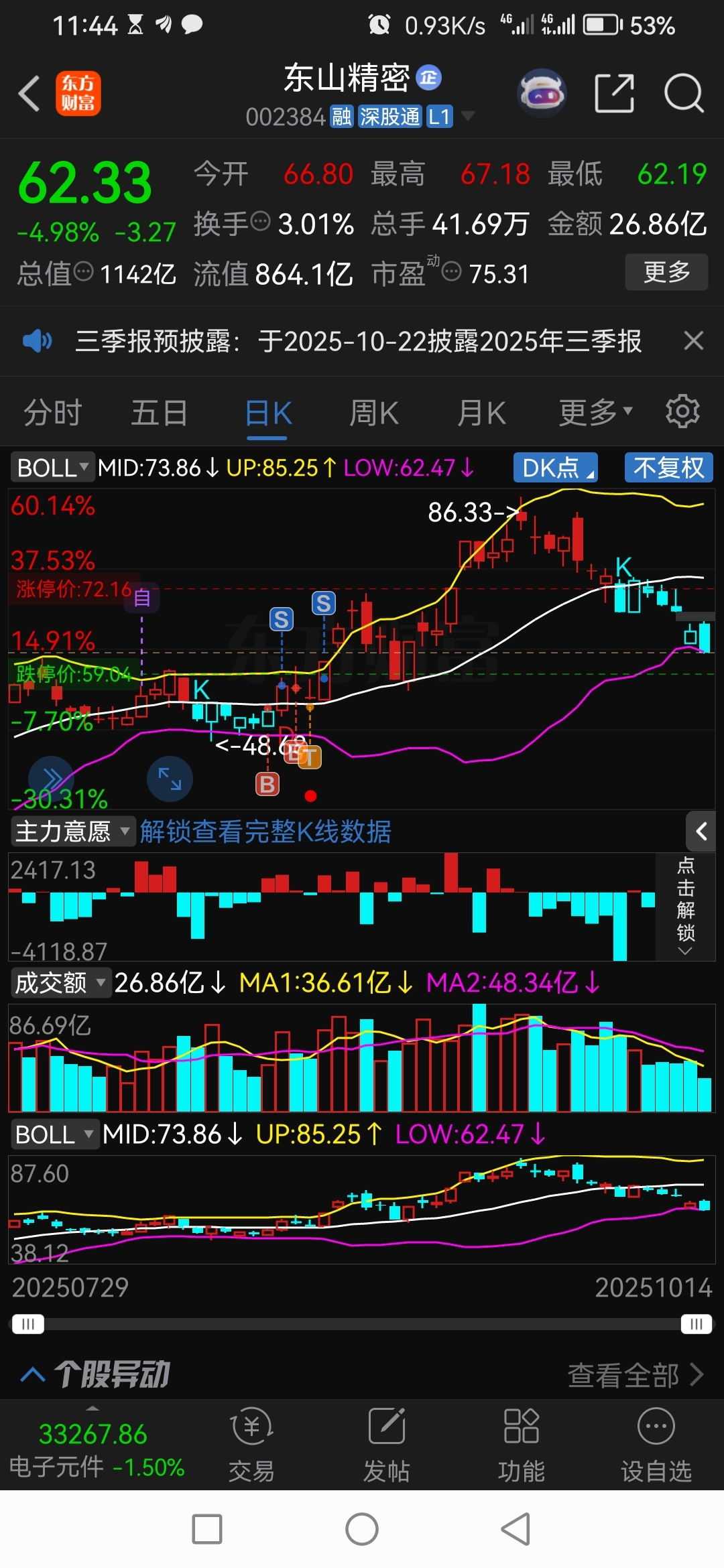The width and height of the screenshot is (724, 1568).
Task: Open the 三季报预披露 announcement
Action: pos(359,341)
